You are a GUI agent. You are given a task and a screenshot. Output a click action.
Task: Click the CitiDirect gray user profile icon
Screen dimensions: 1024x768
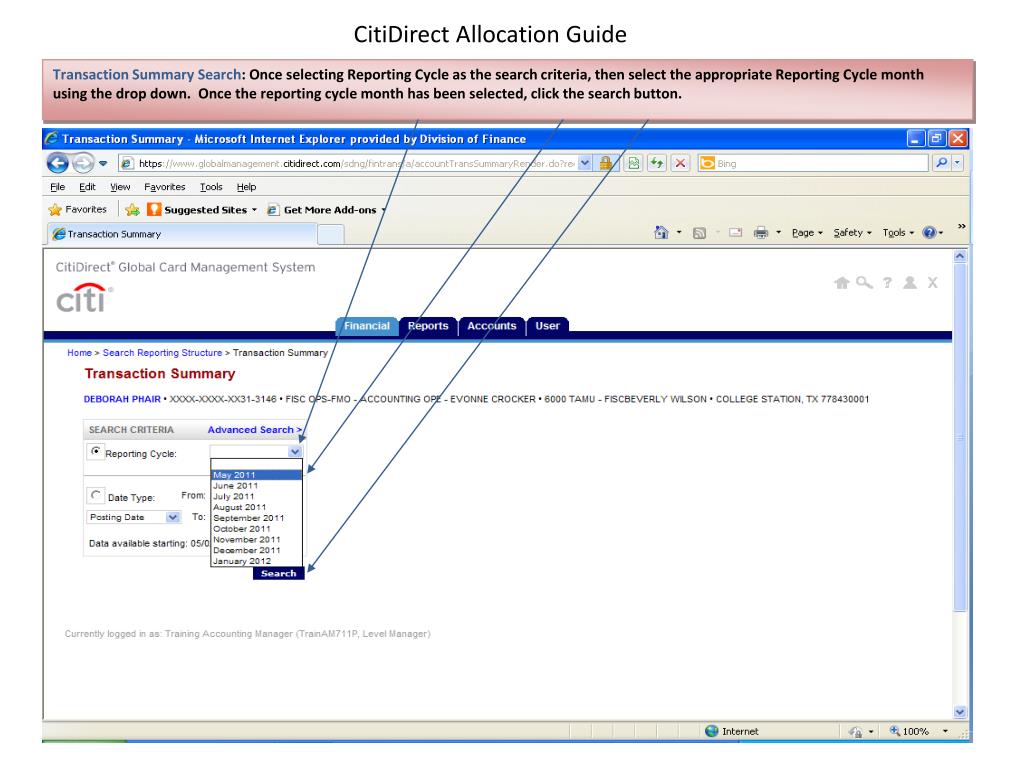(x=910, y=282)
